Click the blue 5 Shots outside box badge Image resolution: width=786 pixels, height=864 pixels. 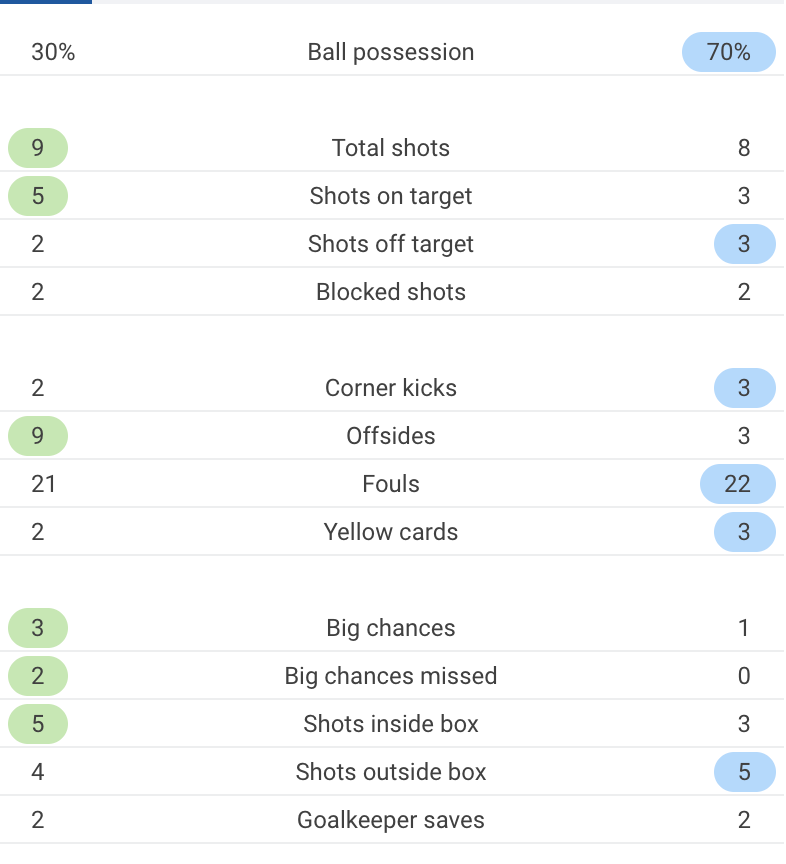pos(746,772)
